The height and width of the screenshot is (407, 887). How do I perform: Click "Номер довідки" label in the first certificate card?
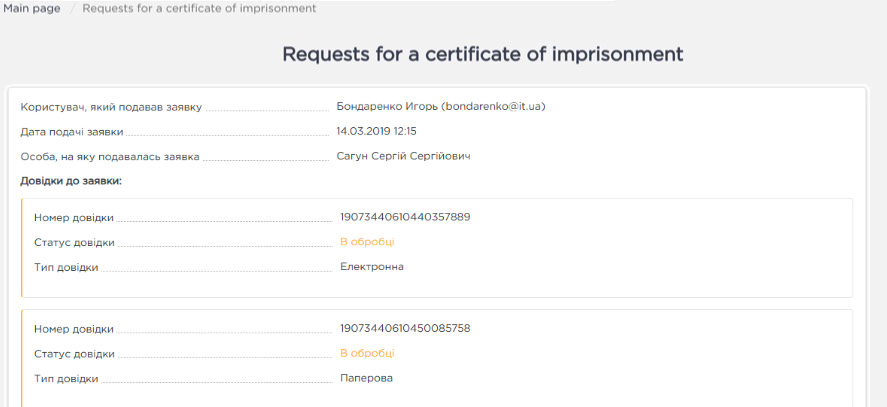(73, 217)
